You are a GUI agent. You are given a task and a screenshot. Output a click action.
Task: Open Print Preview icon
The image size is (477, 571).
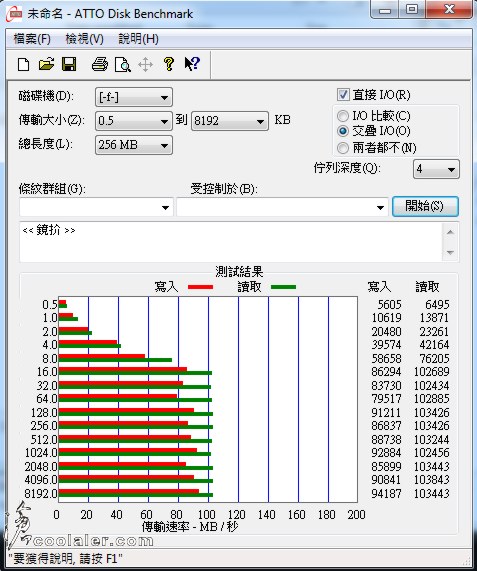[x=123, y=65]
